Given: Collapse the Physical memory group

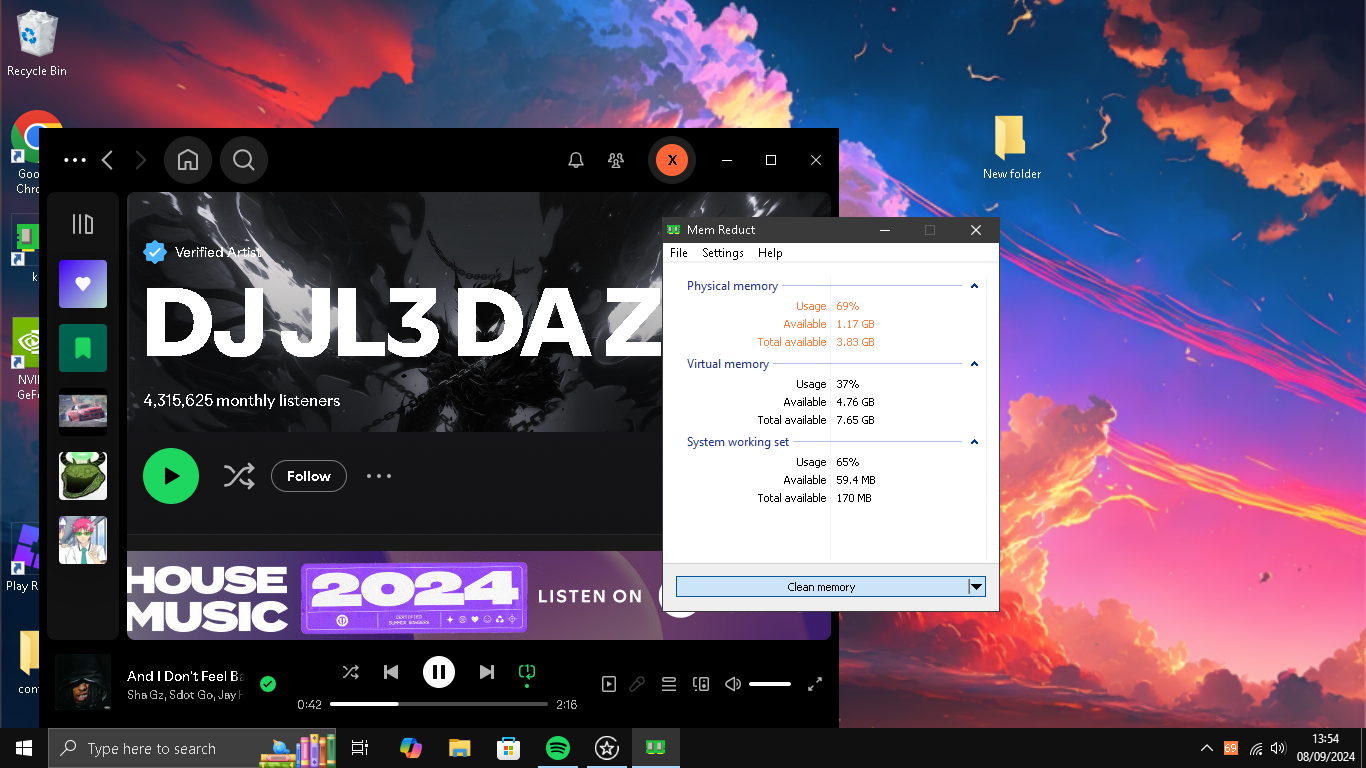Looking at the screenshot, I should pyautogui.click(x=974, y=286).
